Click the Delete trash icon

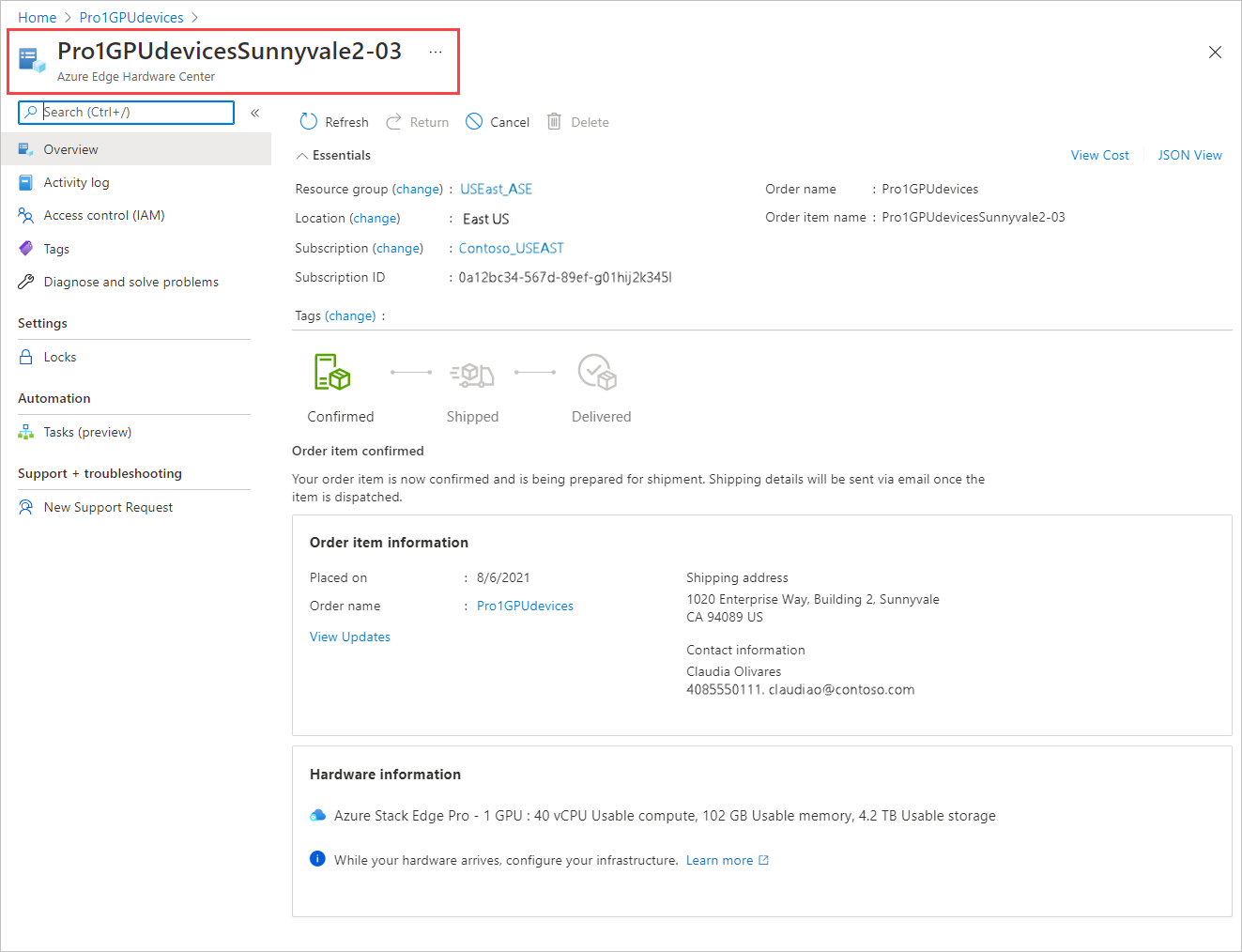pos(553,121)
